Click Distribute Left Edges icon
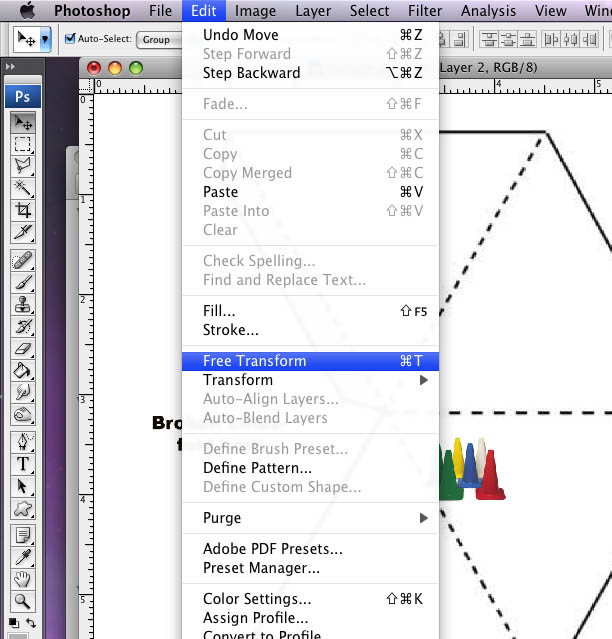Screen dimensions: 612x639 click(x=552, y=40)
